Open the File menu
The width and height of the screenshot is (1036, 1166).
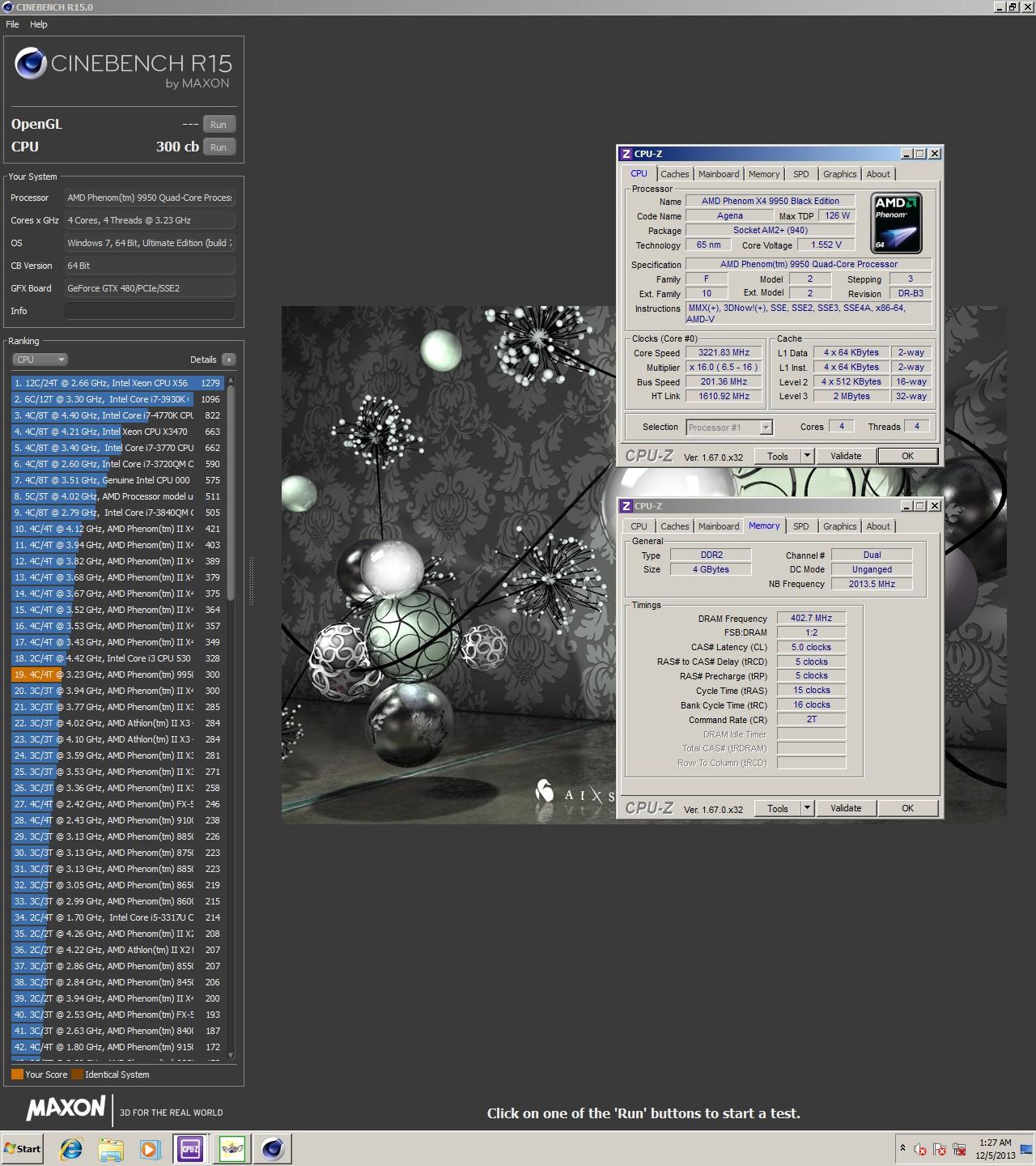pos(12,24)
